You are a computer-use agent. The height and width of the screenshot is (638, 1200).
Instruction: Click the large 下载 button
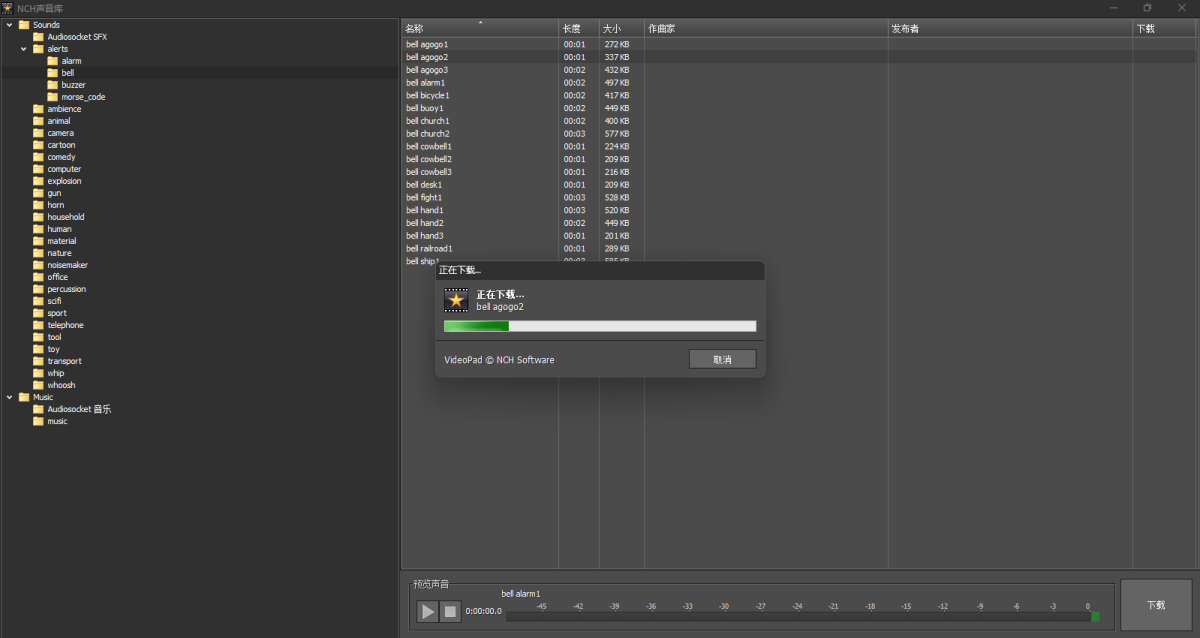coord(1156,605)
